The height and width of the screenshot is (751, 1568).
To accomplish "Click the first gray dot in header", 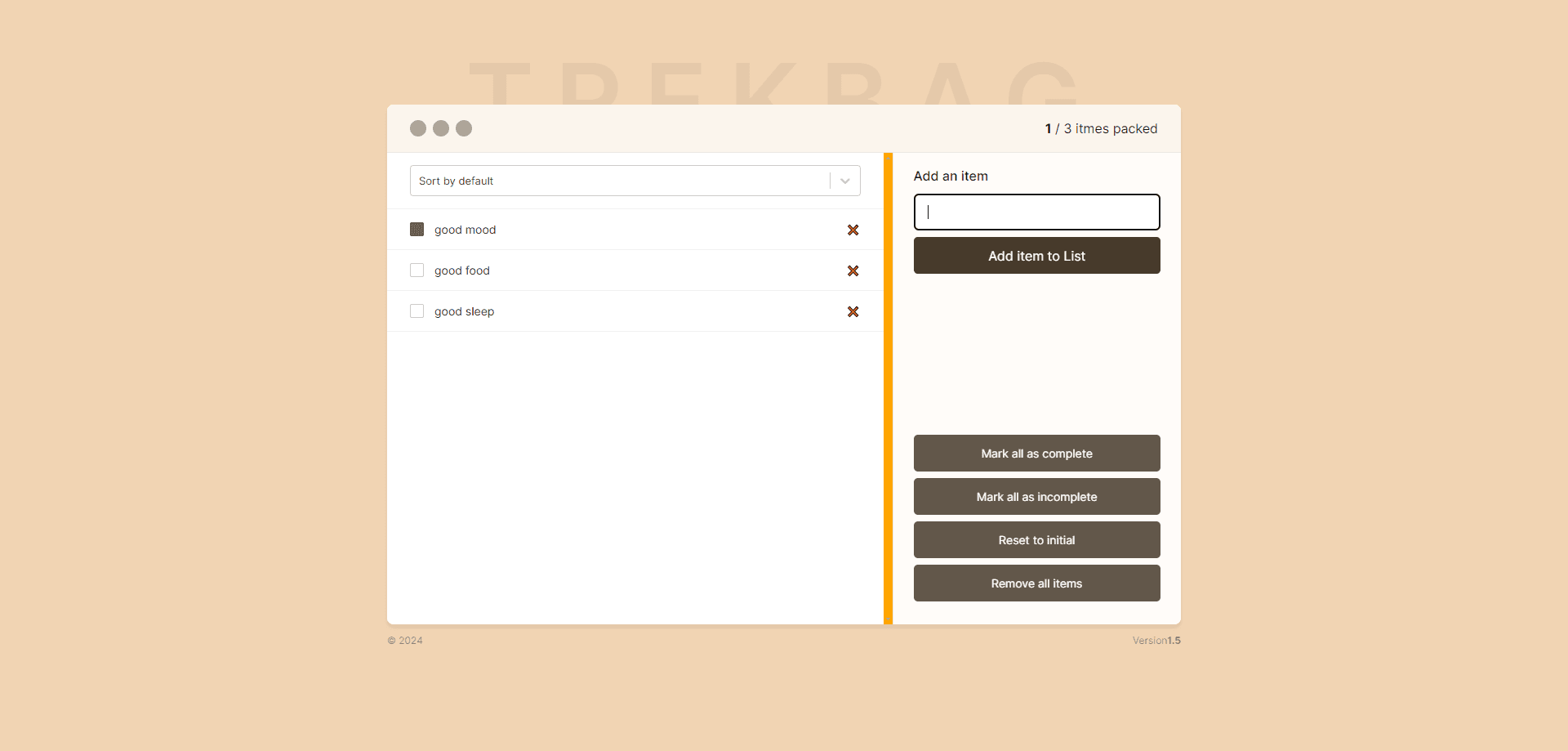I will [x=418, y=128].
